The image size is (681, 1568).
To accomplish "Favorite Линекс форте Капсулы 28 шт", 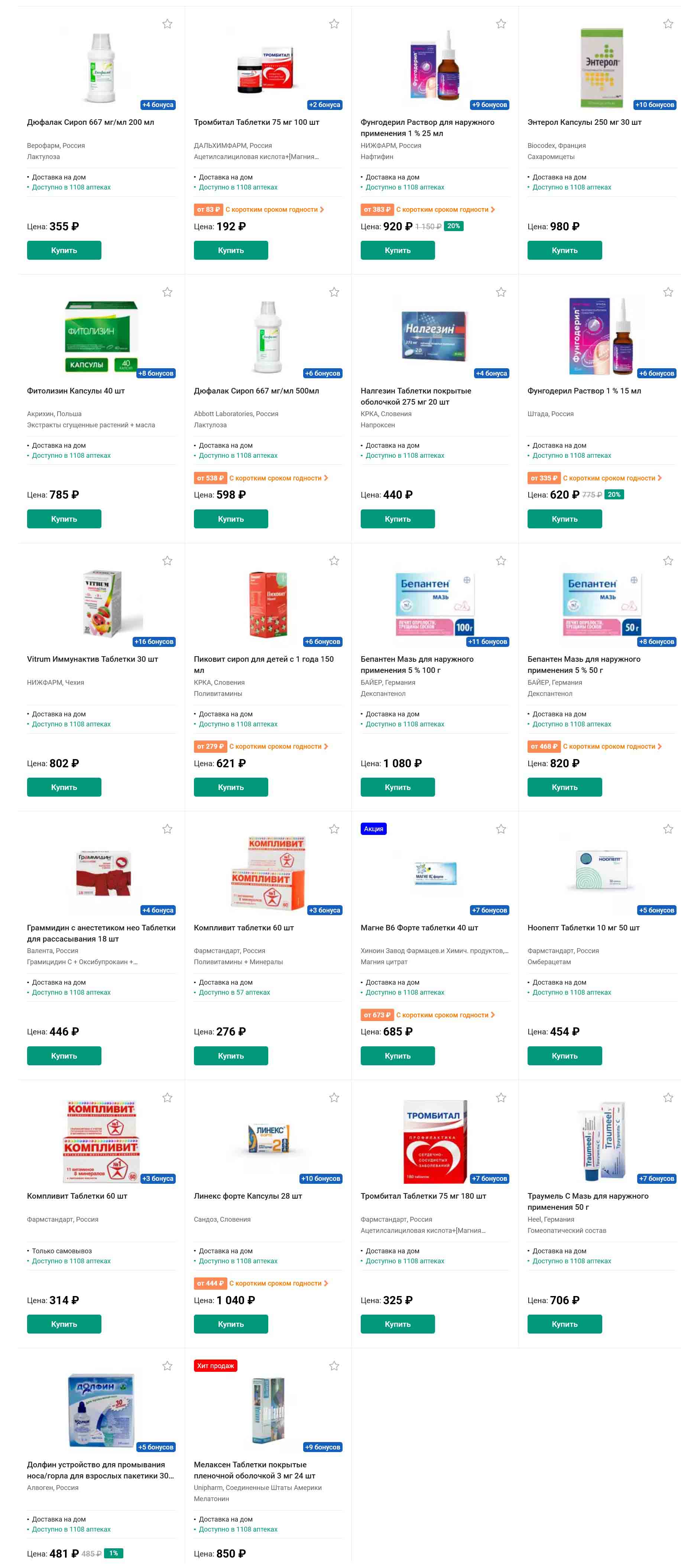I will [x=334, y=1098].
